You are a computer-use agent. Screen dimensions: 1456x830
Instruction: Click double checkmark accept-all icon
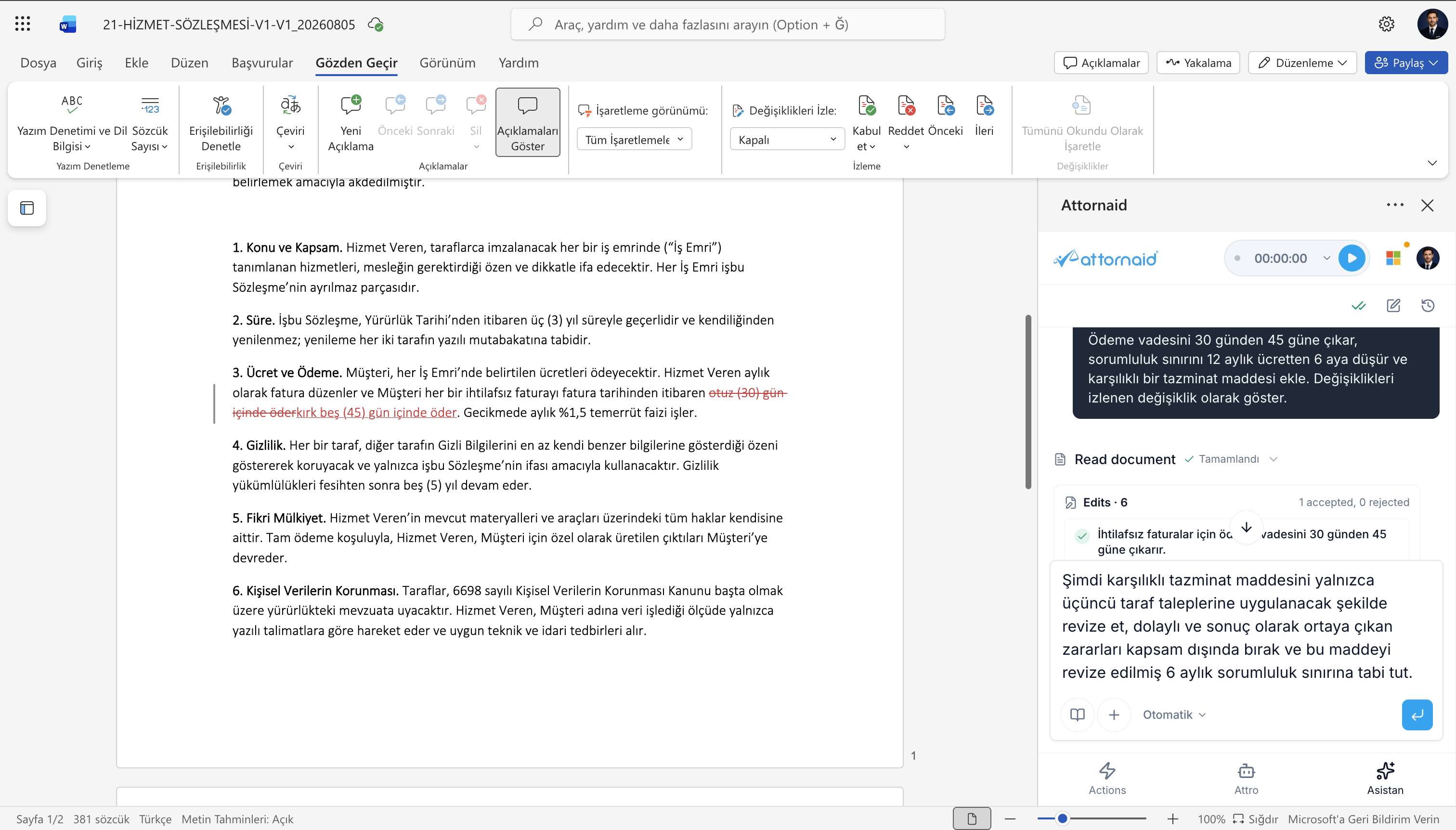click(1359, 306)
